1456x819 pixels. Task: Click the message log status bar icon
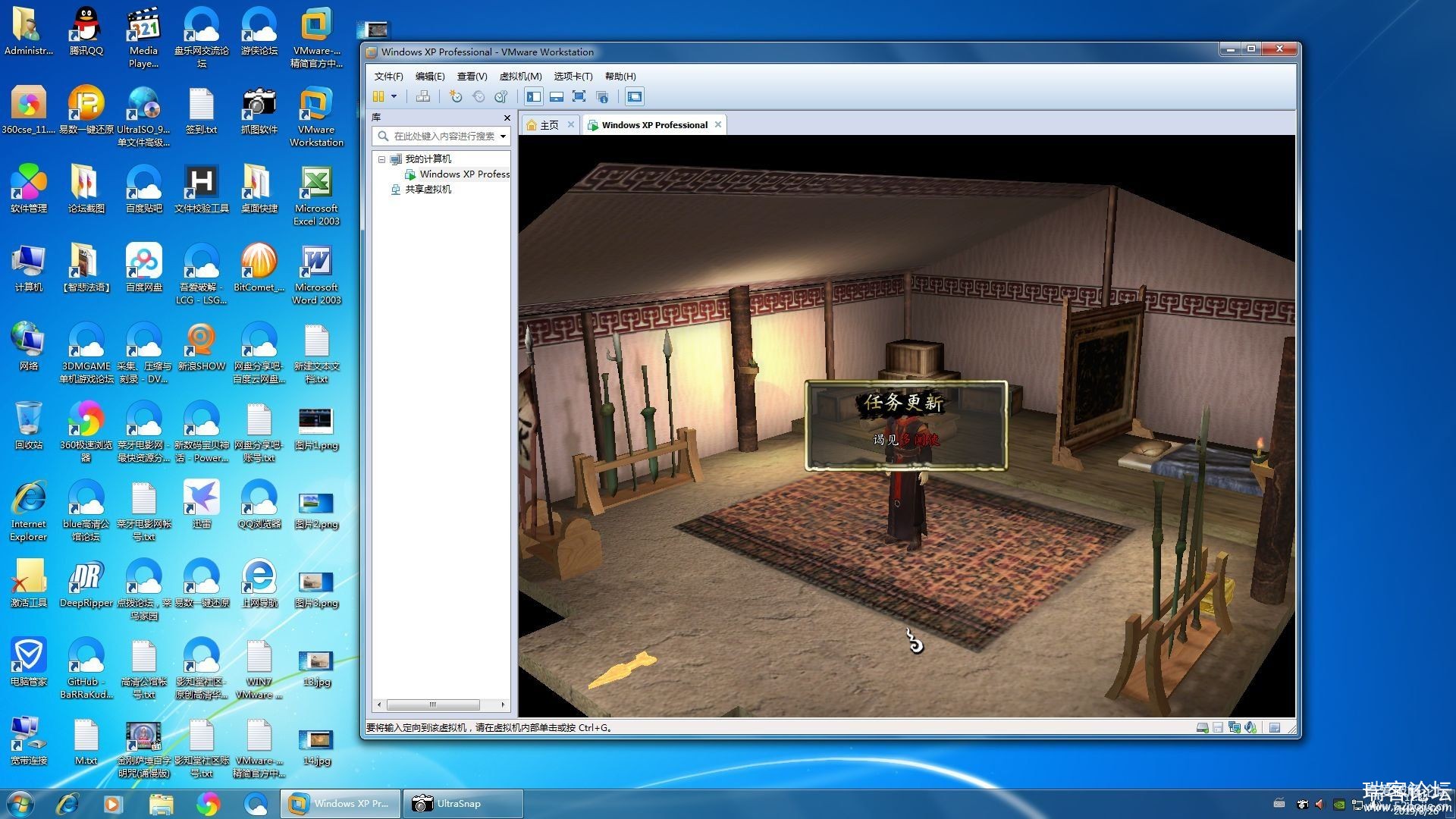(1275, 728)
